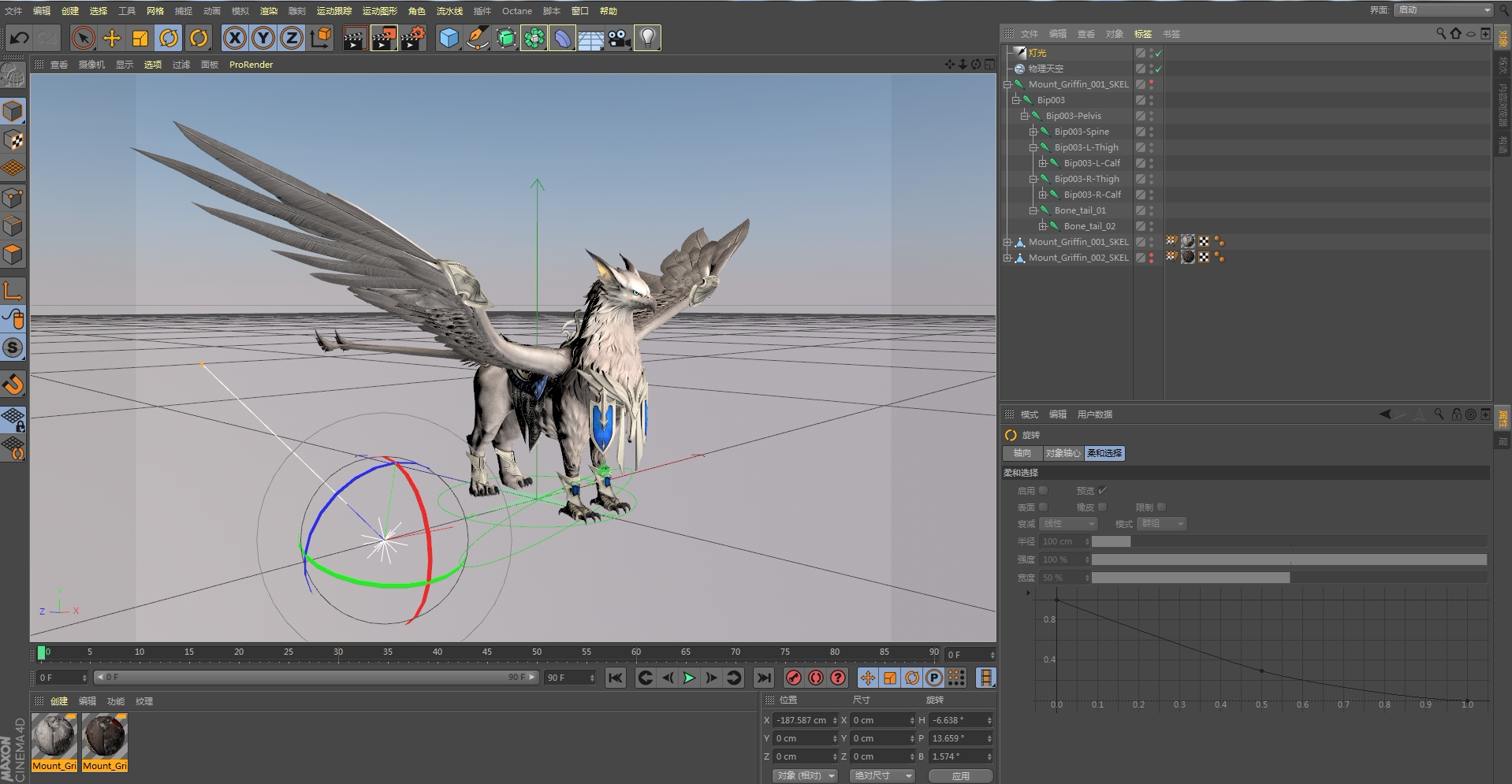
Task: Switch to the 轴向 tab
Action: click(1022, 453)
